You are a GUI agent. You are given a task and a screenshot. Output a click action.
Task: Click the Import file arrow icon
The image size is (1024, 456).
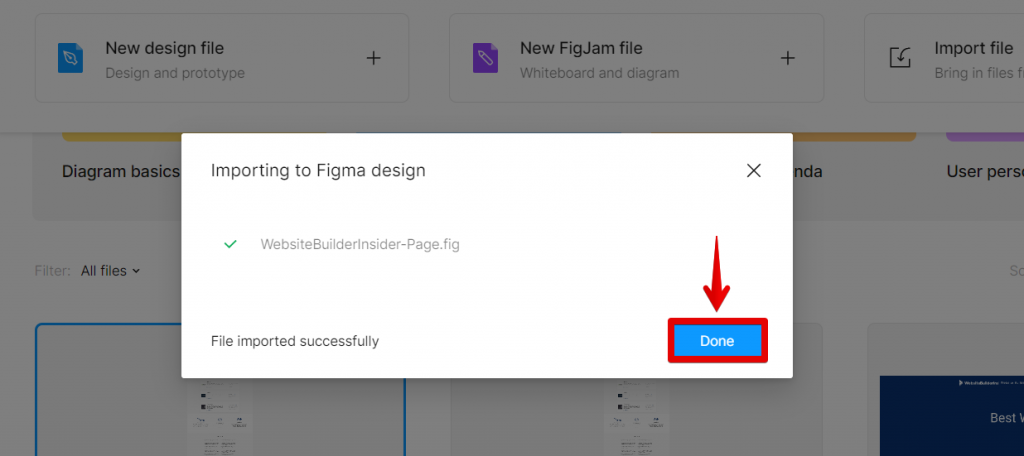(x=900, y=58)
